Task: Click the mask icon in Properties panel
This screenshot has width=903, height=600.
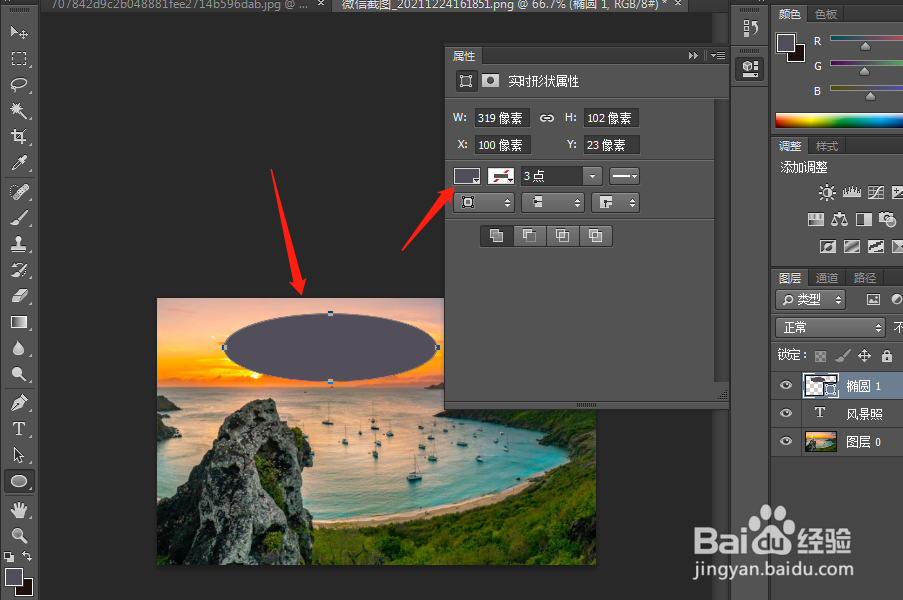Action: point(490,80)
